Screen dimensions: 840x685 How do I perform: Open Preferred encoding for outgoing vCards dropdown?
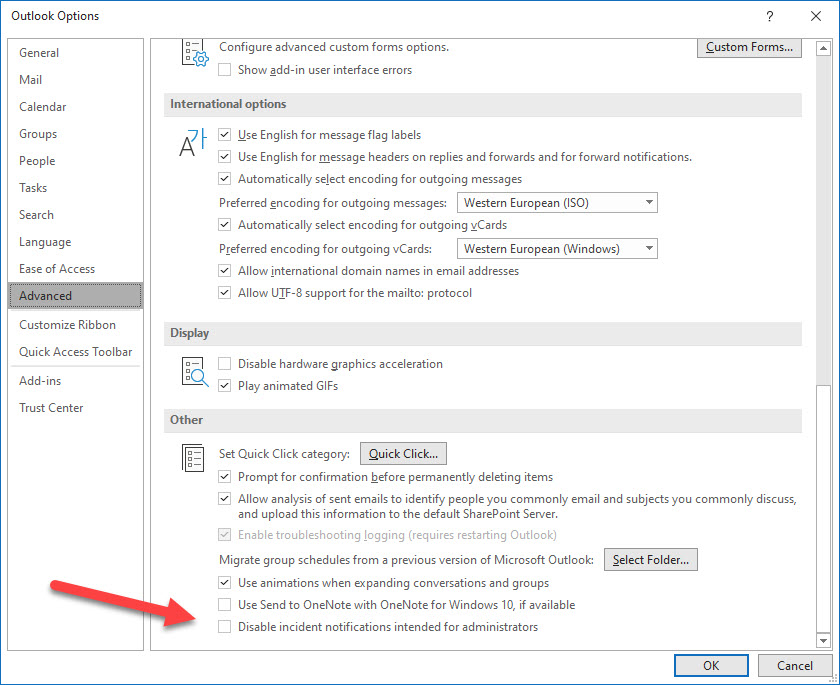pyautogui.click(x=557, y=249)
